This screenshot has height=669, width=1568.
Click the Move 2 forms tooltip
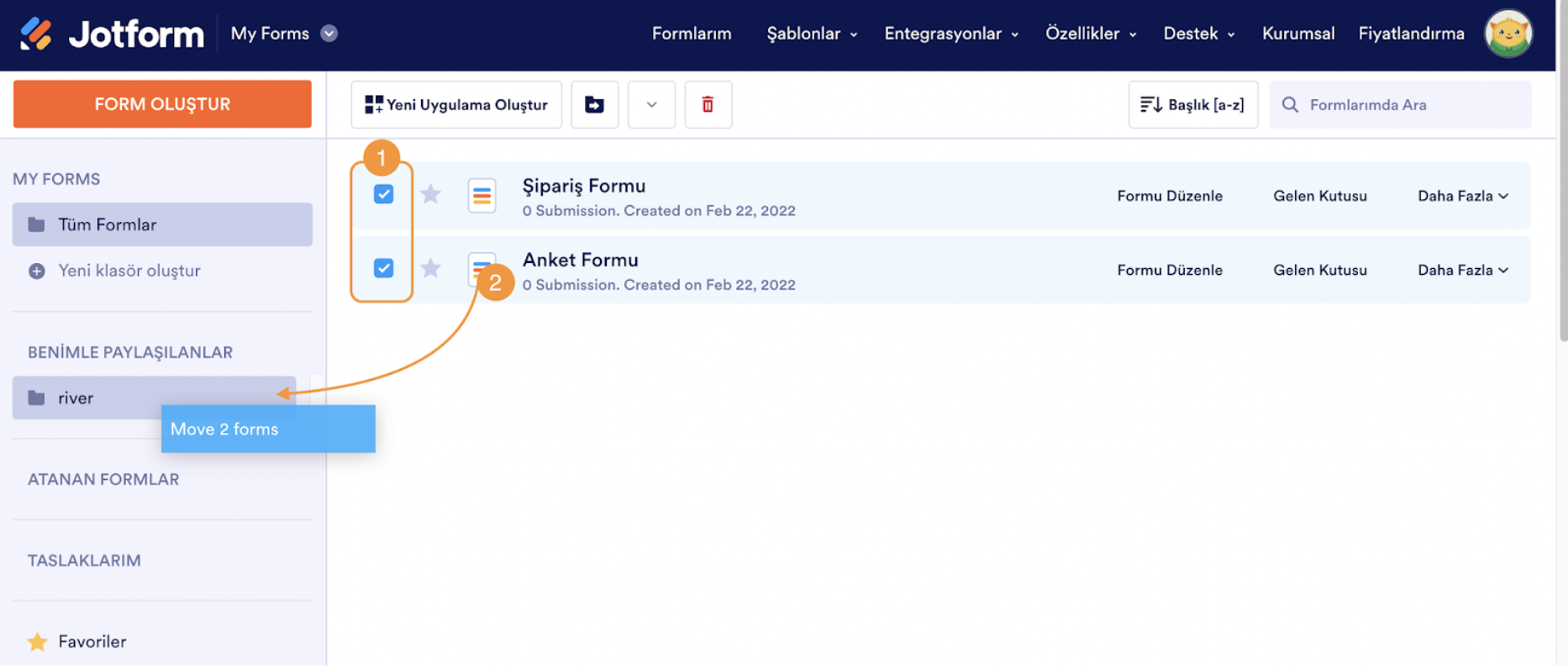click(268, 429)
